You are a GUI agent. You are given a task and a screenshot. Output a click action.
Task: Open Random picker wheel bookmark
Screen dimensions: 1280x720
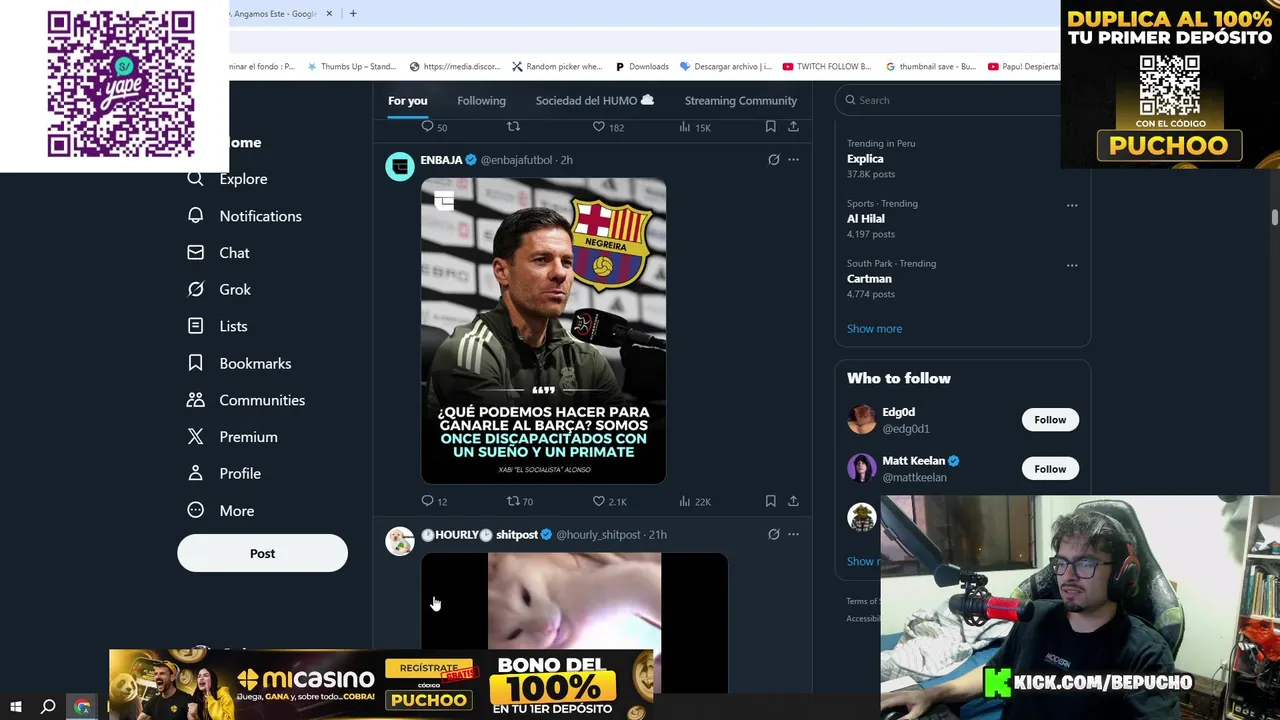(x=557, y=66)
